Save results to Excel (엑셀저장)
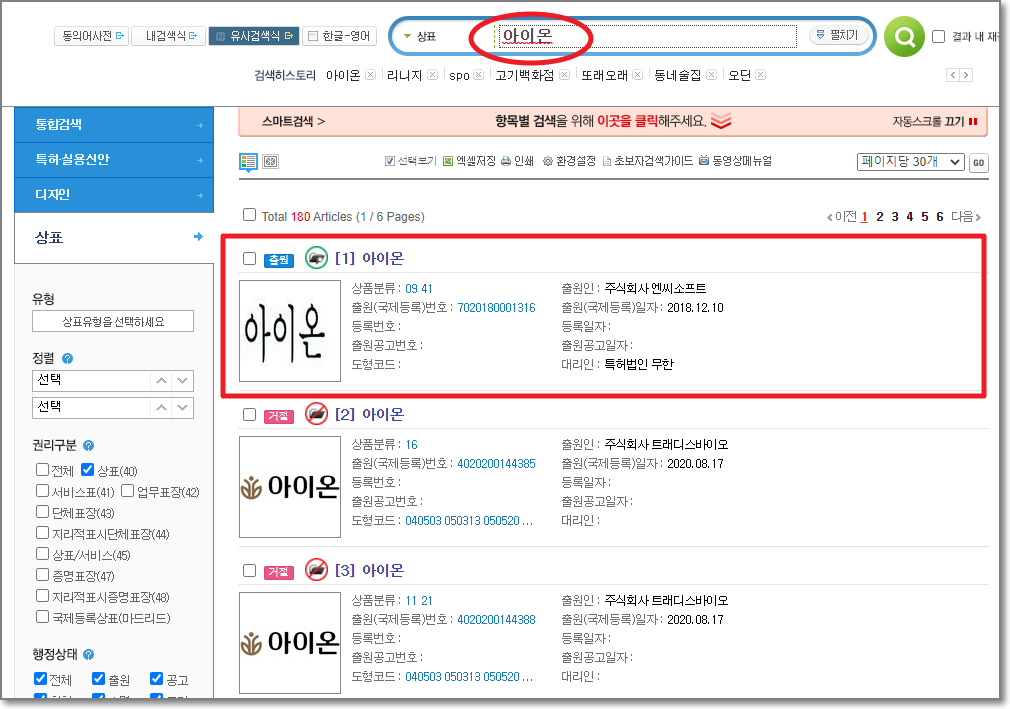Screen dimensions: 1010x709 click(x=470, y=161)
